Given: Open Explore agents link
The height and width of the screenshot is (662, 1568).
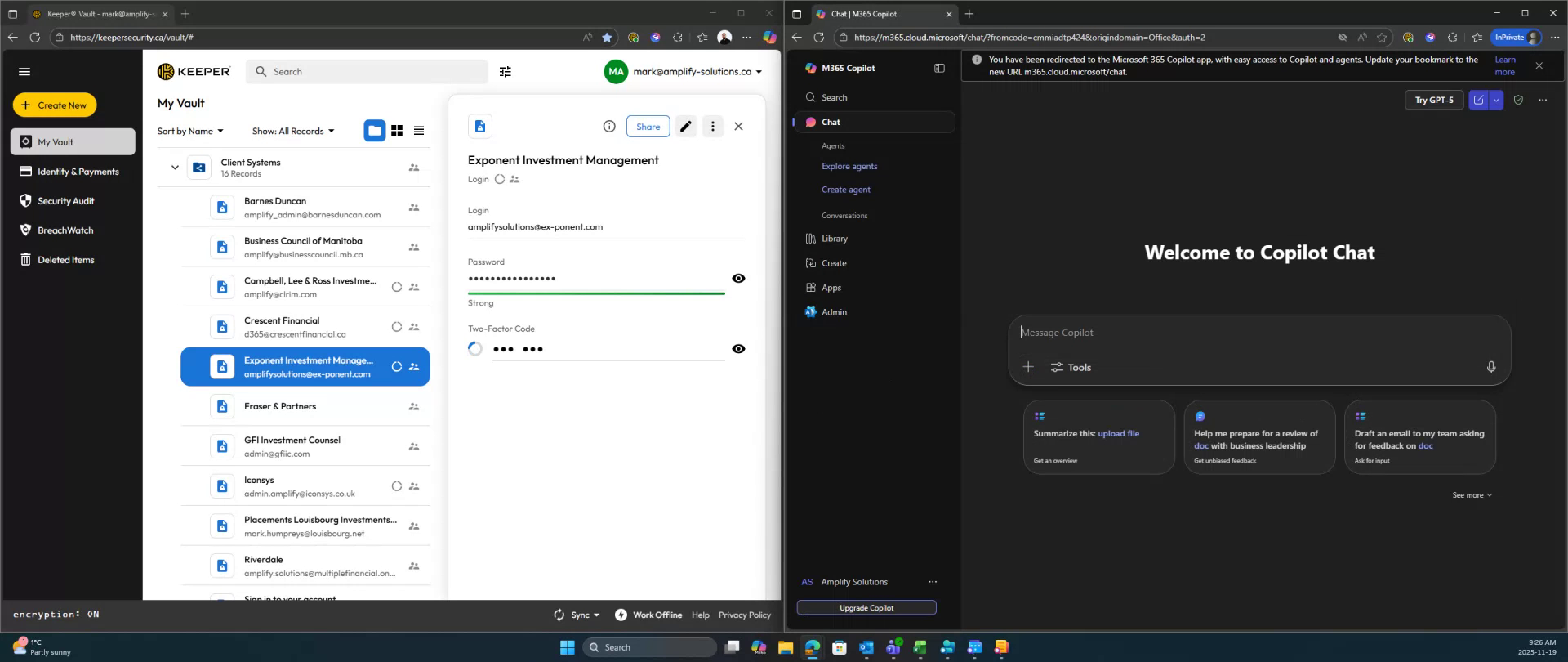Looking at the screenshot, I should click(849, 167).
